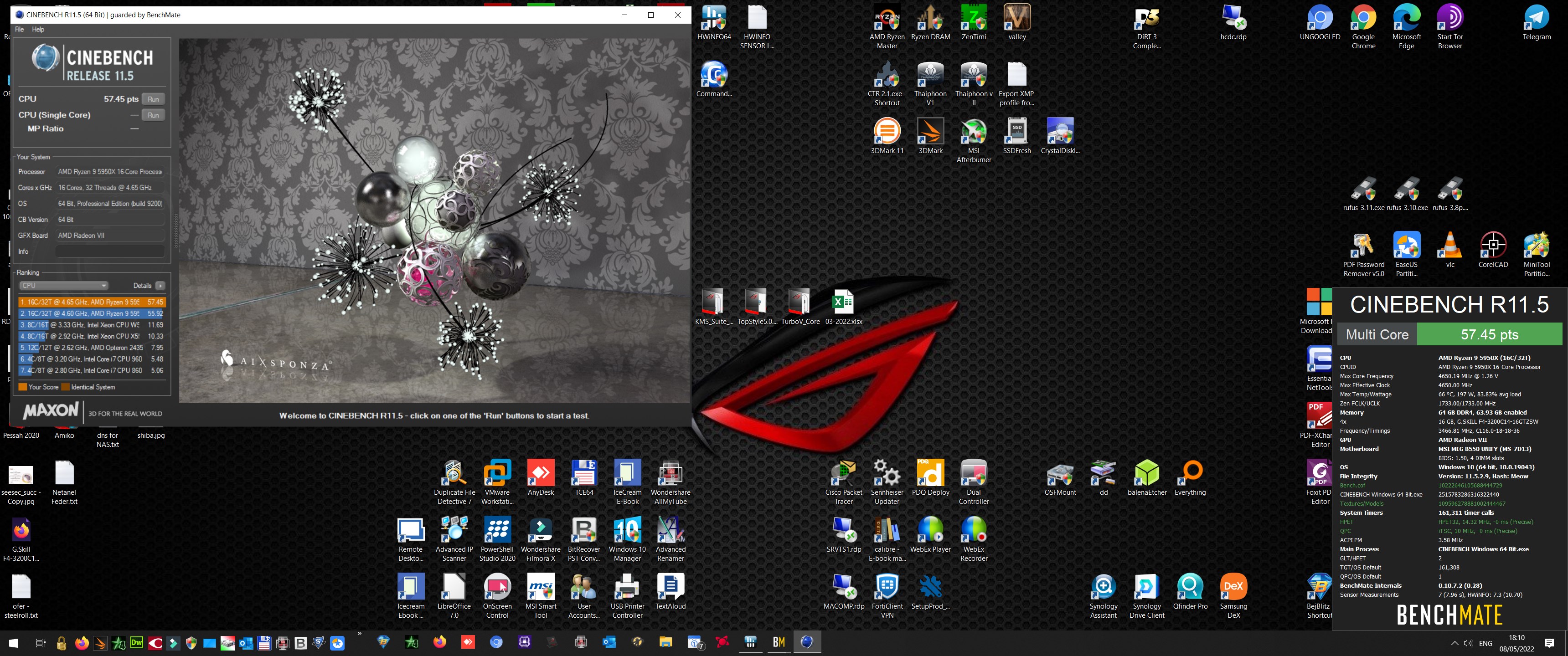This screenshot has width=1568, height=656.
Task: Open Microsoft Edge desktop icon
Action: [1406, 27]
